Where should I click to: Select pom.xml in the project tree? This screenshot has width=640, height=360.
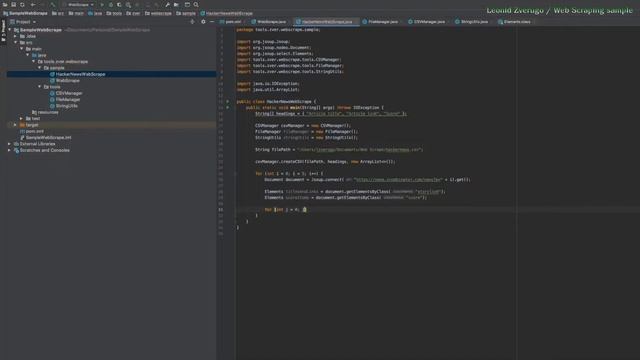pyautogui.click(x=34, y=131)
